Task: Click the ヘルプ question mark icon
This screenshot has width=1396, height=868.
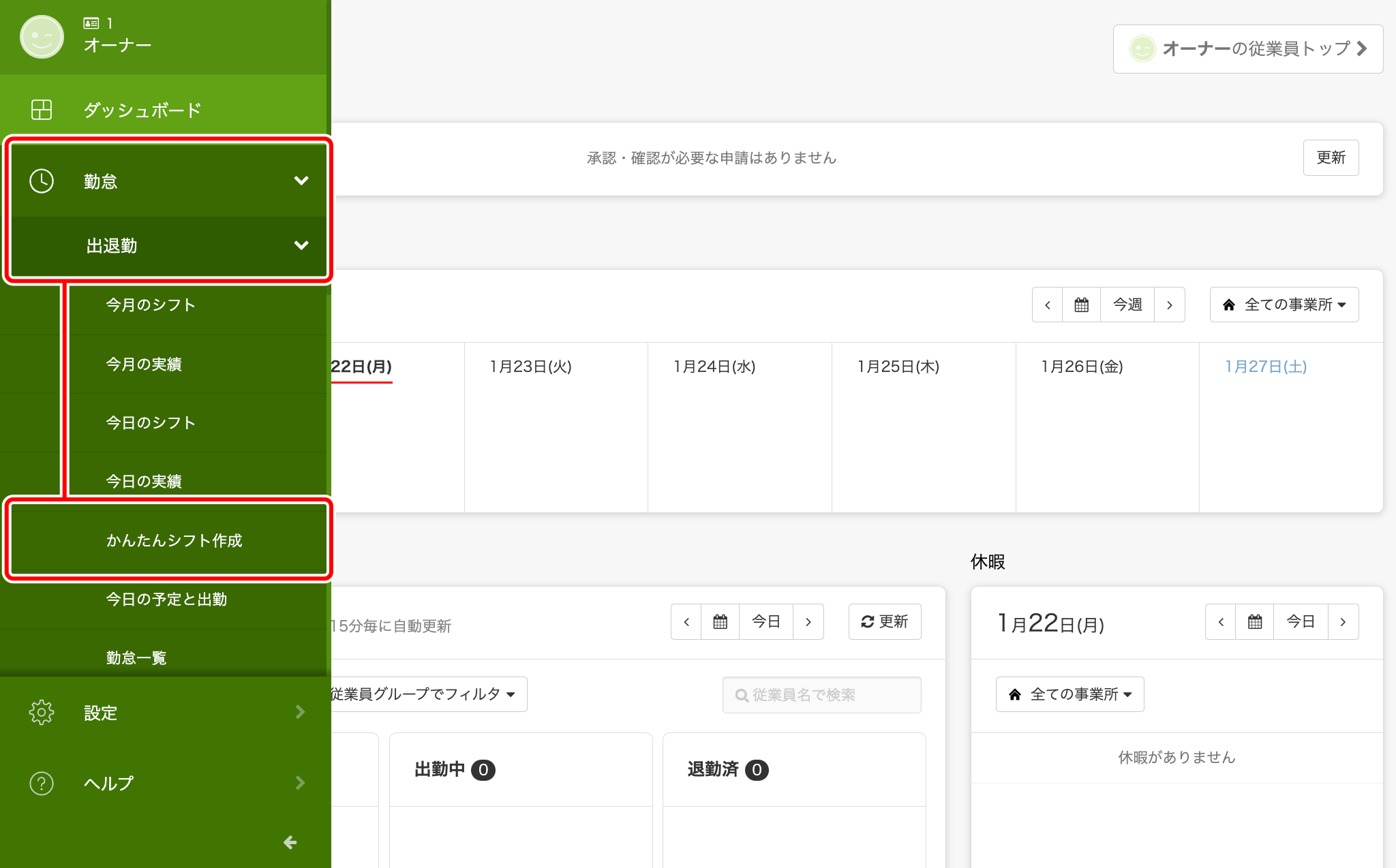Action: 42,784
